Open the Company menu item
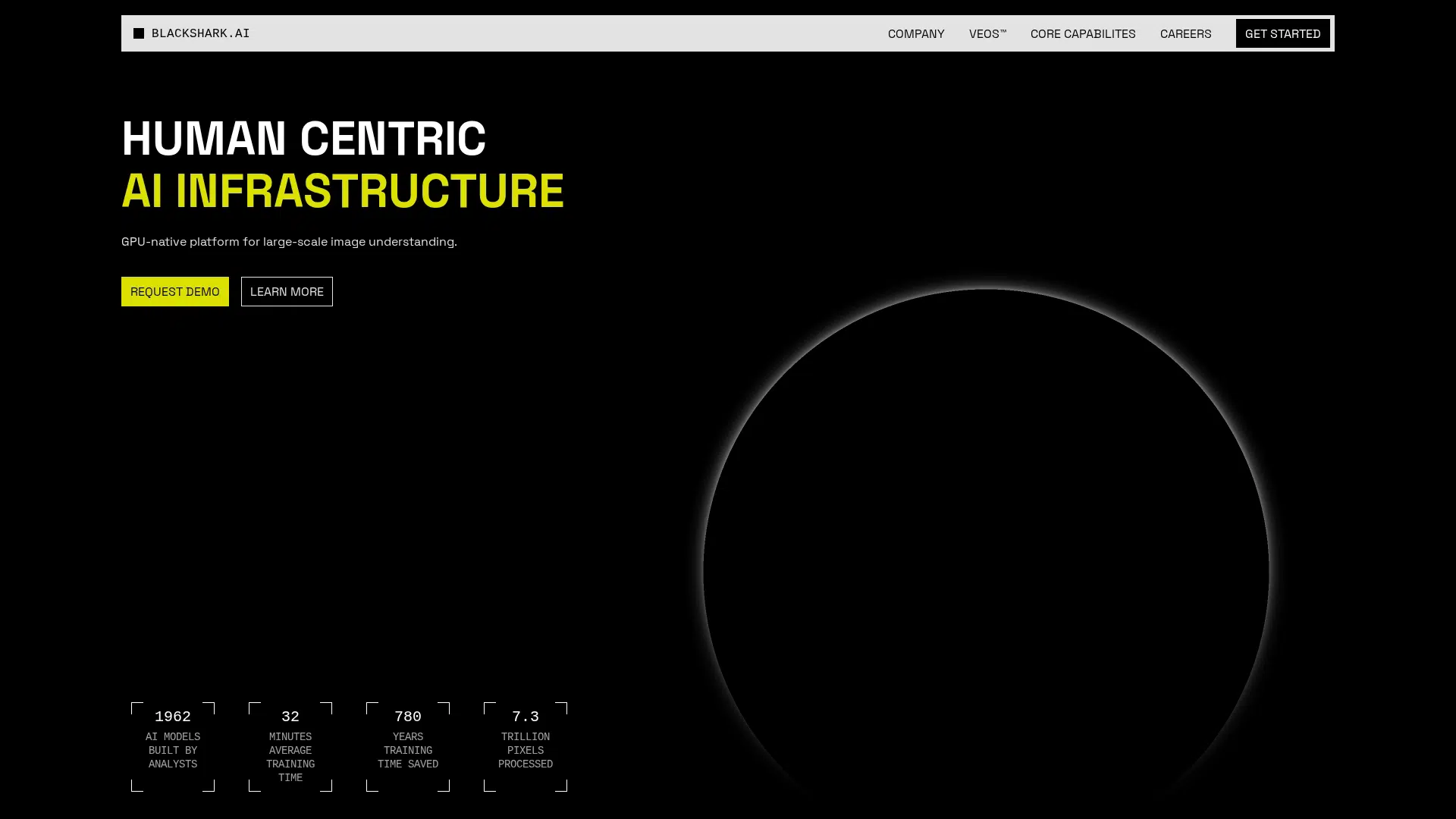Image resolution: width=1456 pixels, height=819 pixels. tap(915, 33)
